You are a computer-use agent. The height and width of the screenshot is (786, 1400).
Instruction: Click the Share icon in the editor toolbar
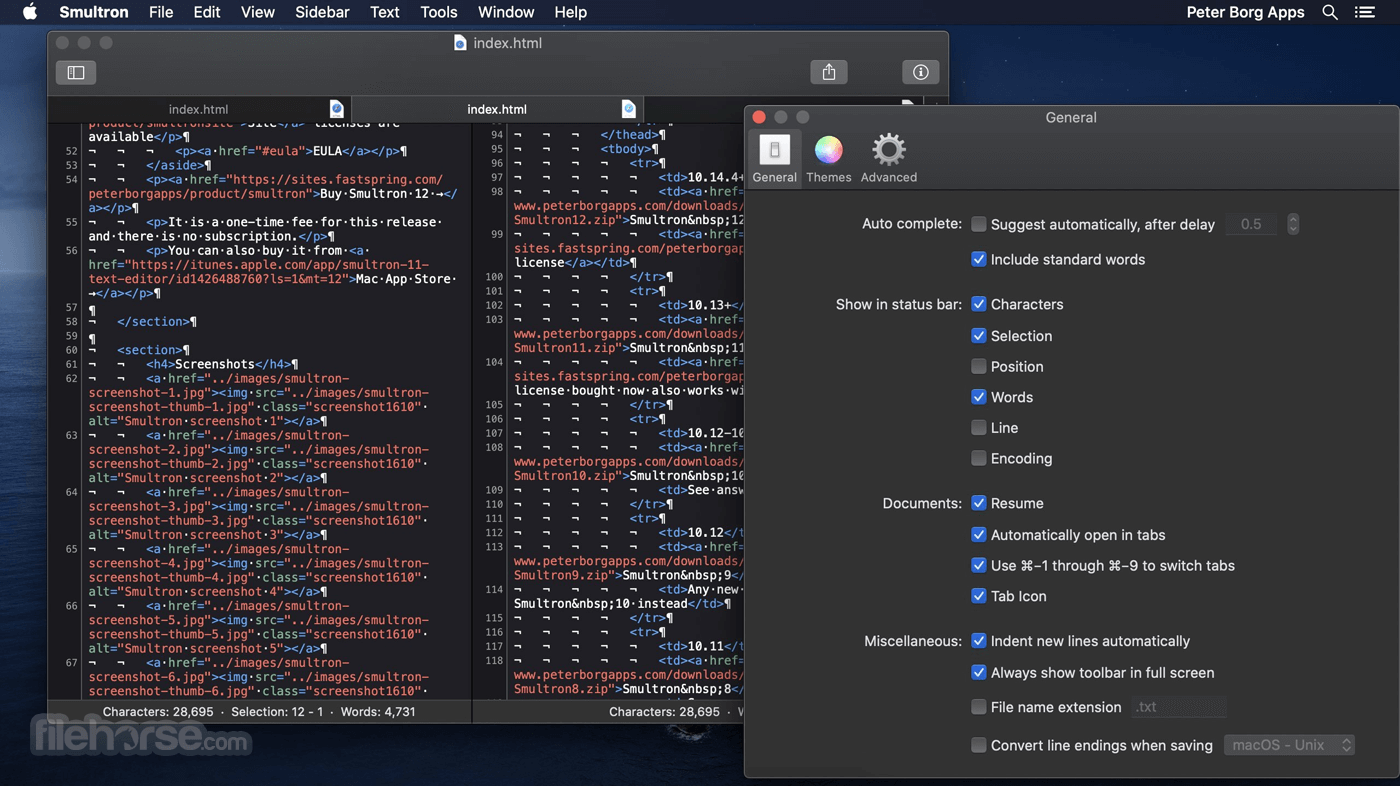click(x=829, y=72)
